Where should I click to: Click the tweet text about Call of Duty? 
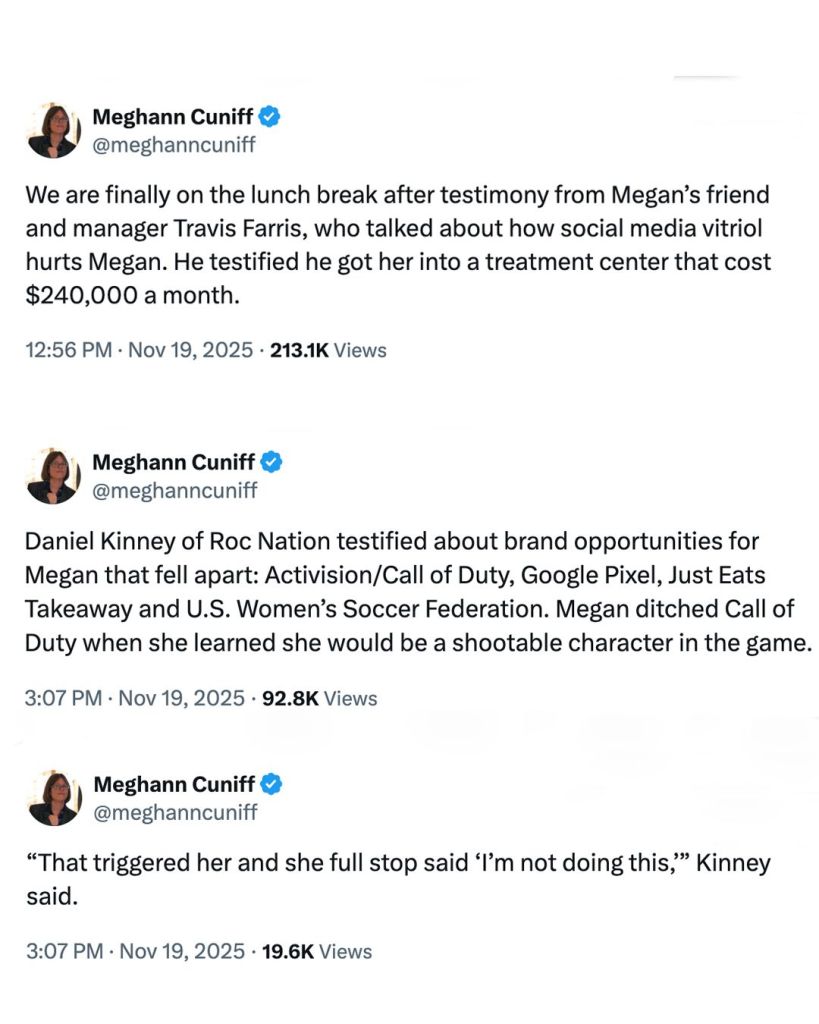tap(418, 592)
